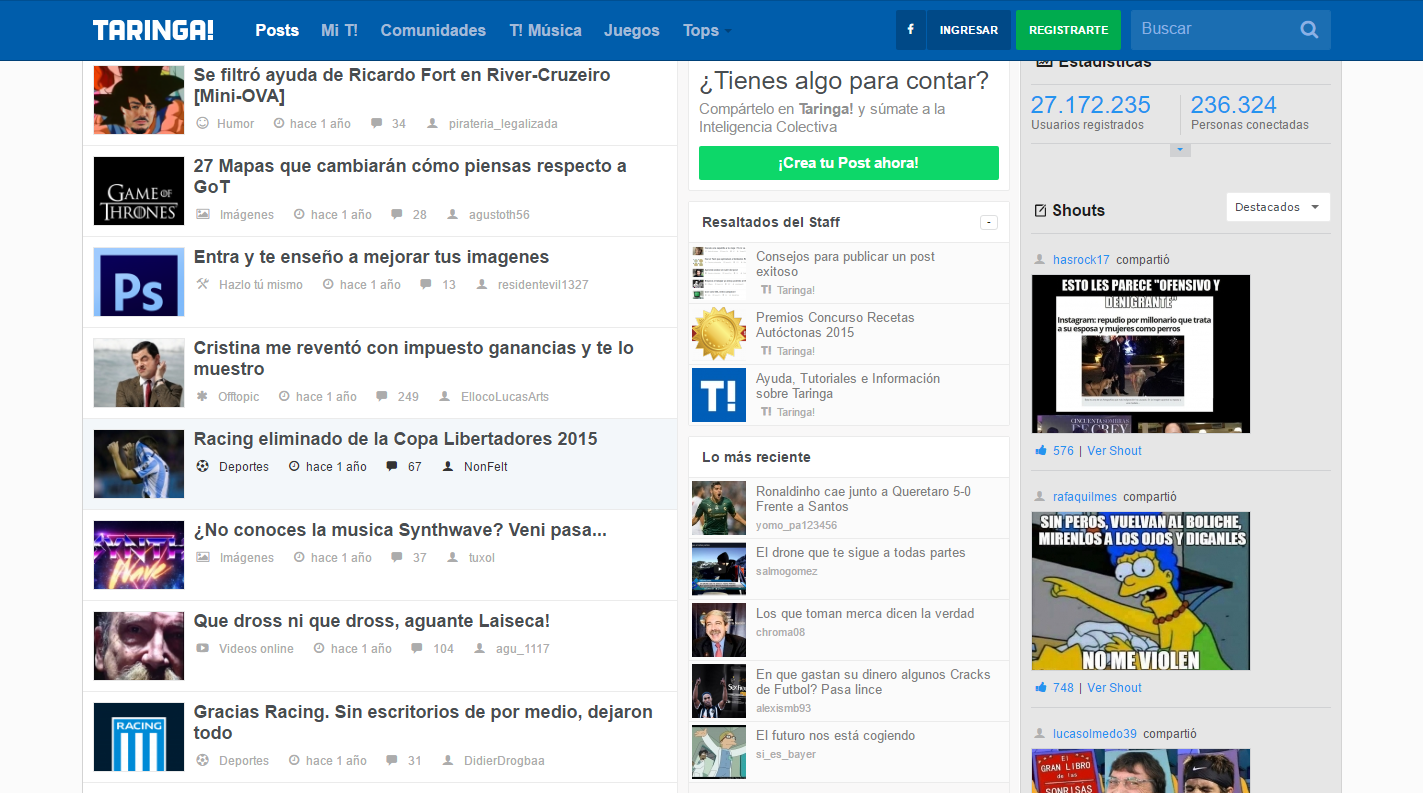Click comment bubble icon showing 67
This screenshot has width=1423, height=793.
391,466
